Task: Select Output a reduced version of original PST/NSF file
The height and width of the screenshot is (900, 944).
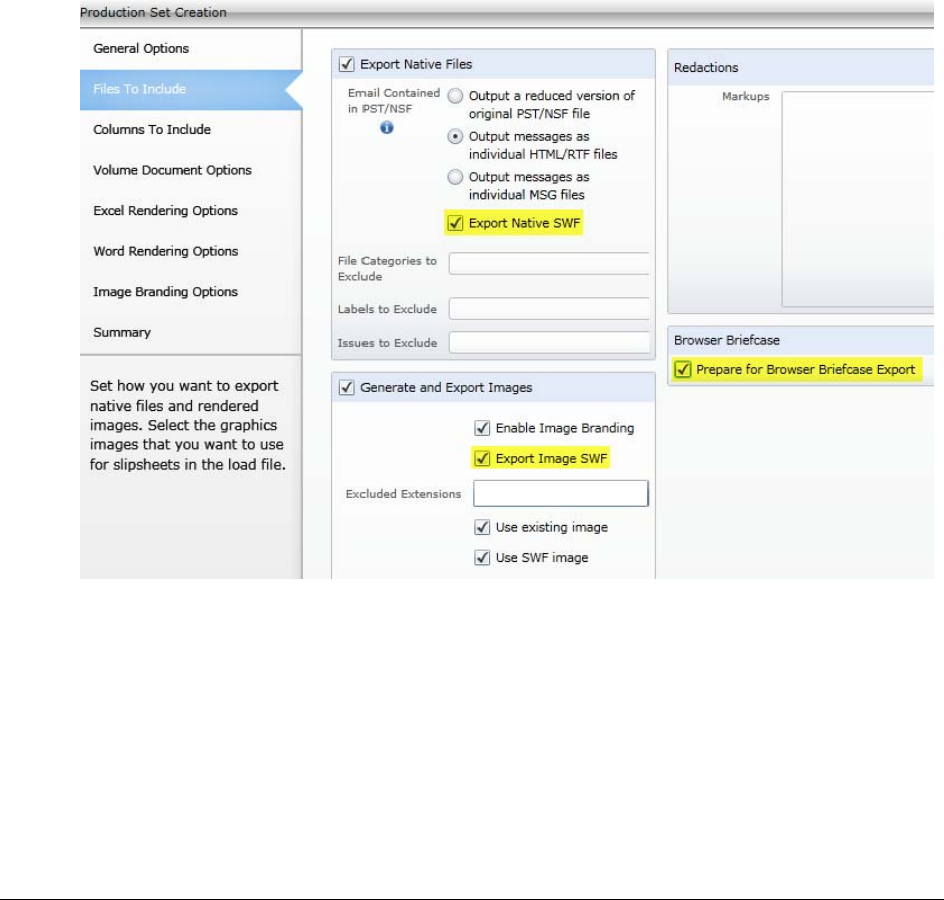Action: 455,96
